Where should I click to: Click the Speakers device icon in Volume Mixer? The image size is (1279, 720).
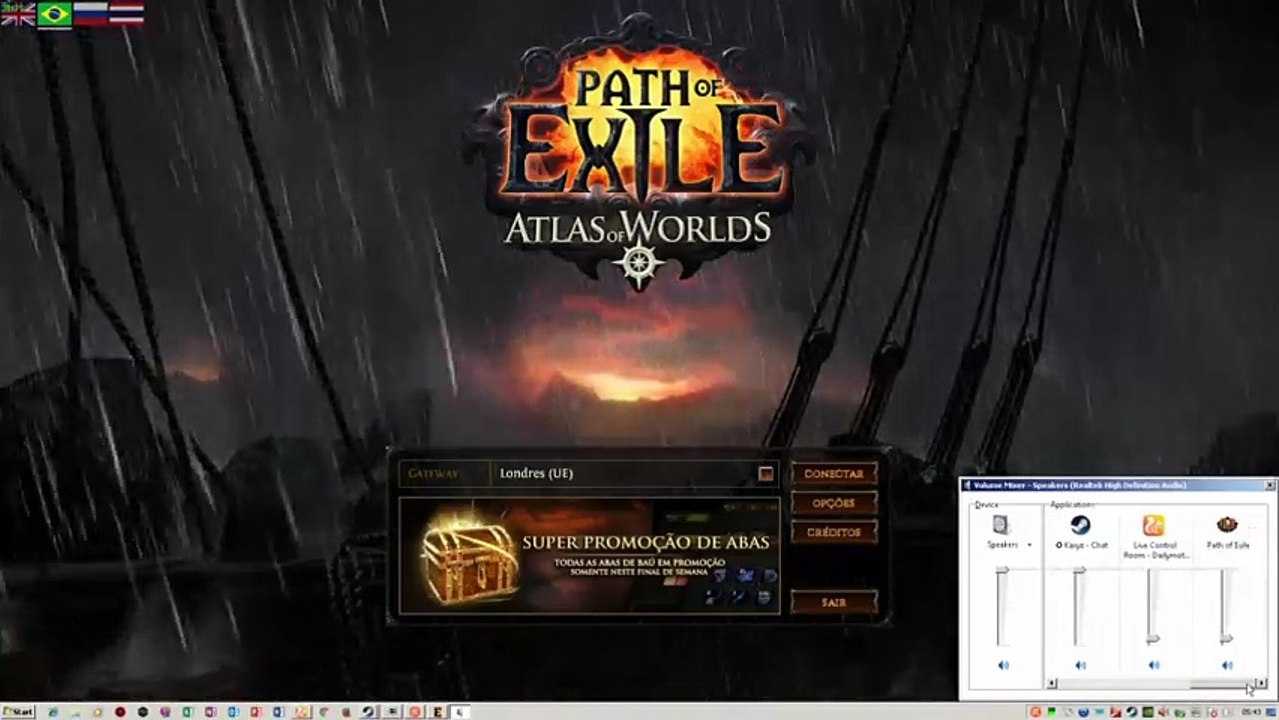[x=1001, y=525]
